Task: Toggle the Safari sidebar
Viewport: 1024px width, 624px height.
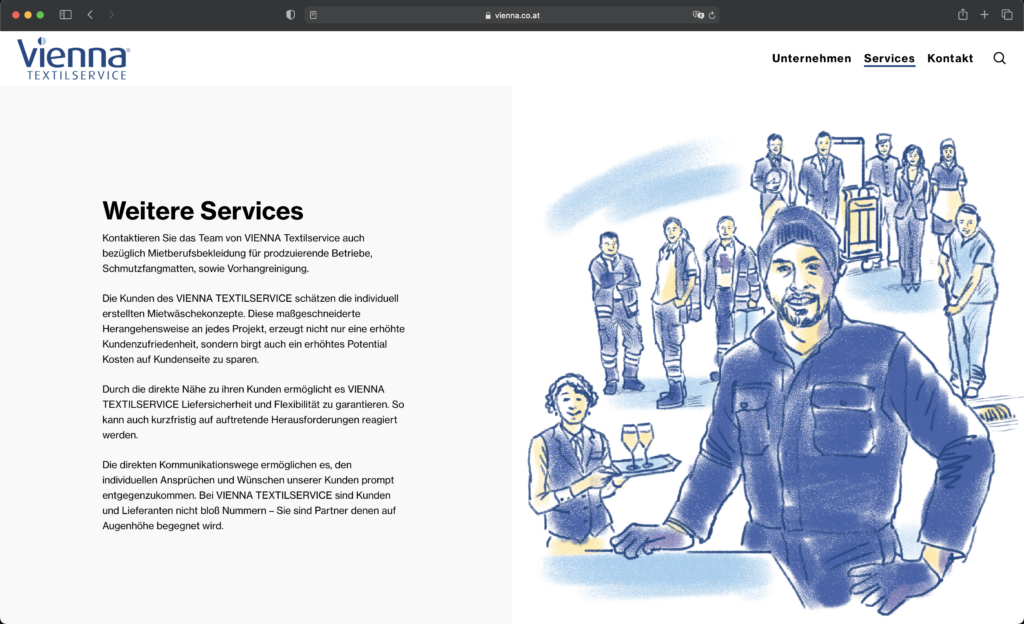Action: pyautogui.click(x=66, y=15)
